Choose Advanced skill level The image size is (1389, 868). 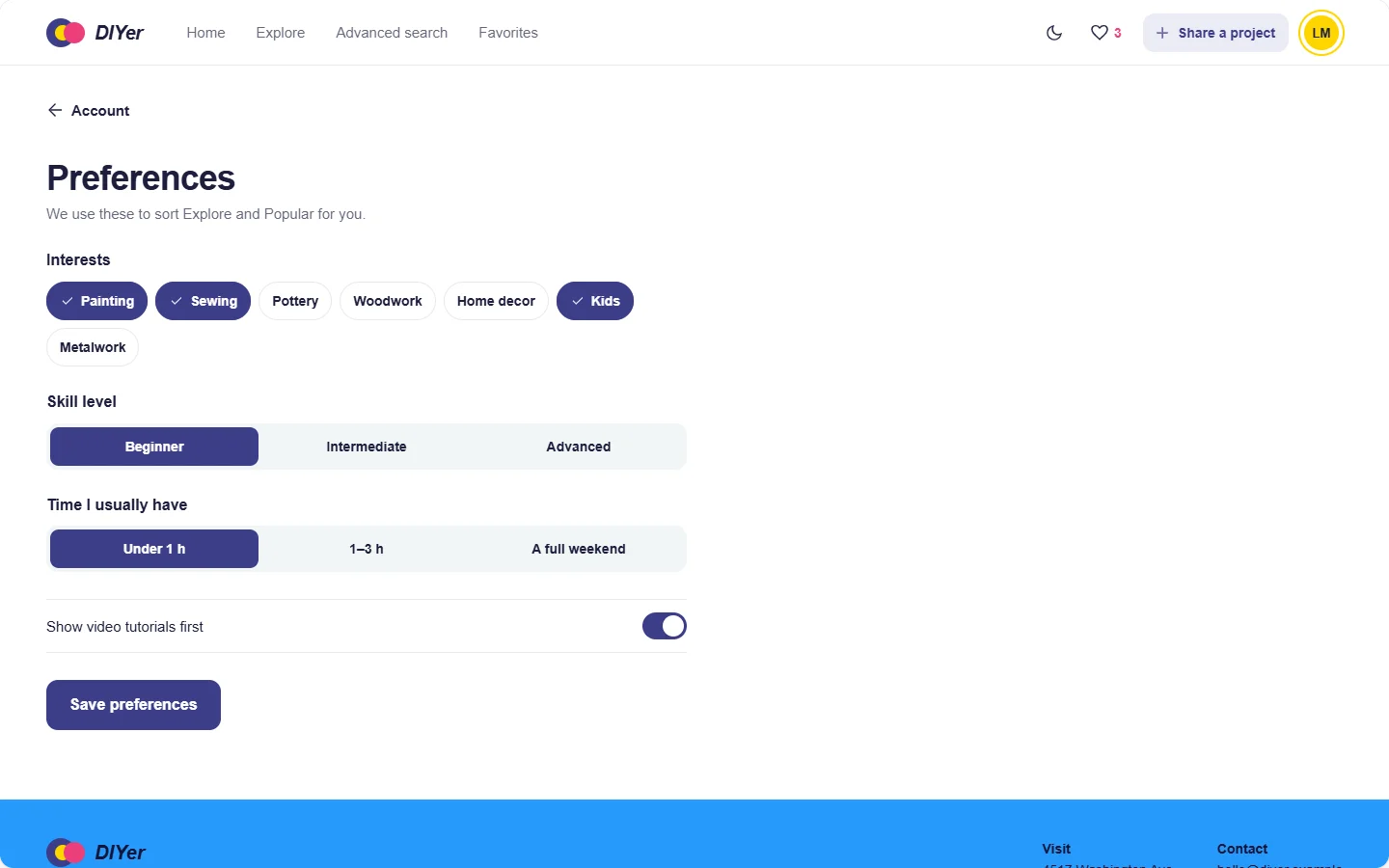coord(579,447)
